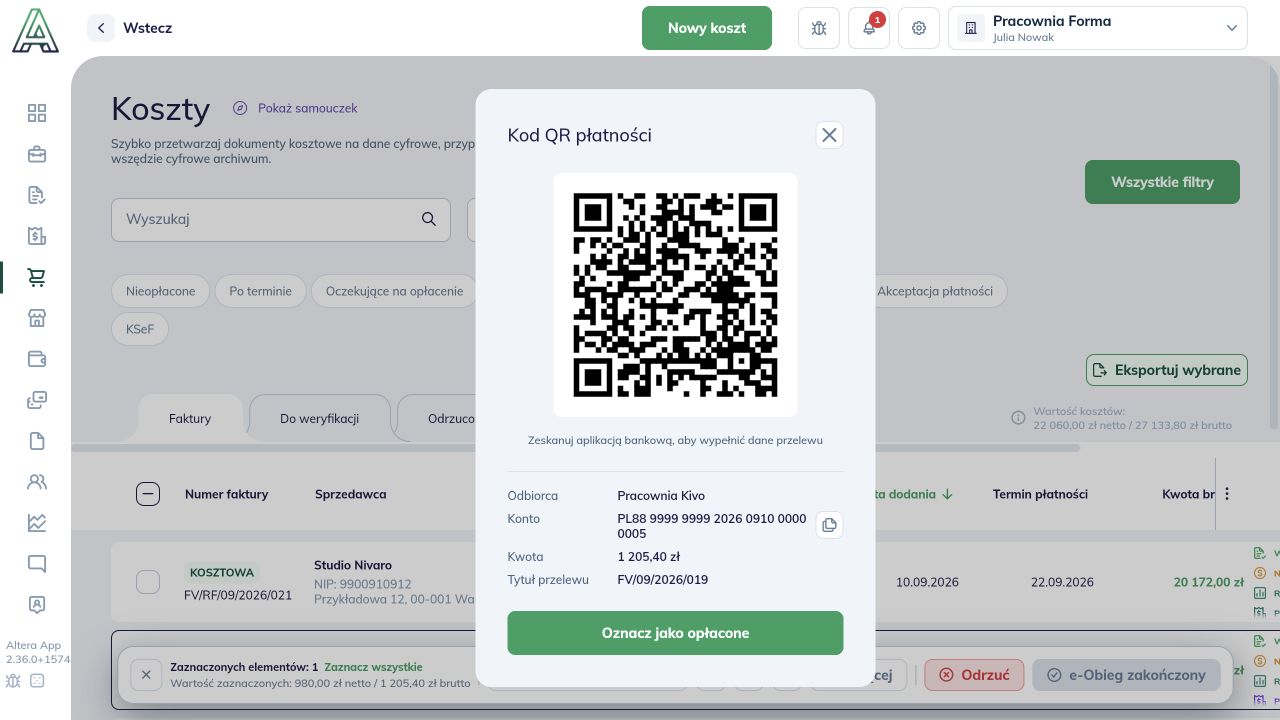1280x720 pixels.
Task: Open contractors people icon in sidebar
Action: click(x=37, y=482)
